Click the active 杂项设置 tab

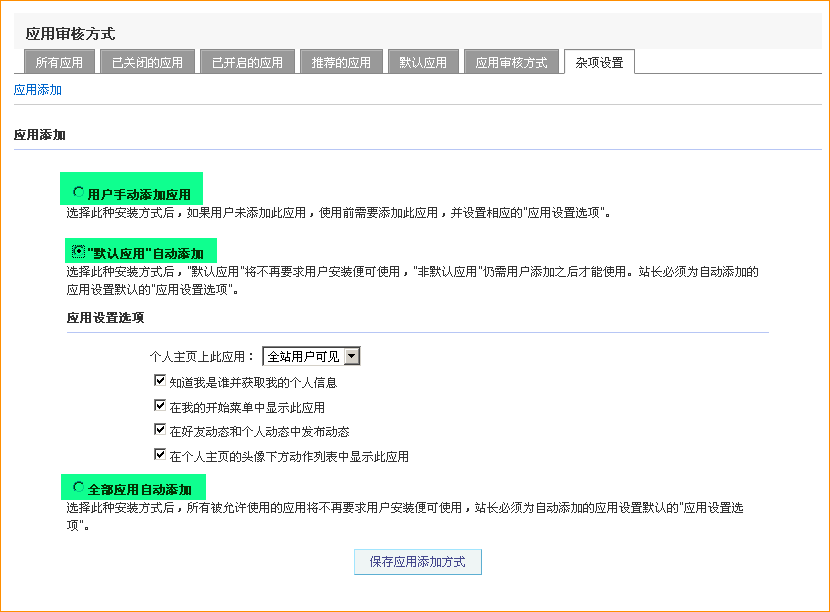click(599, 62)
